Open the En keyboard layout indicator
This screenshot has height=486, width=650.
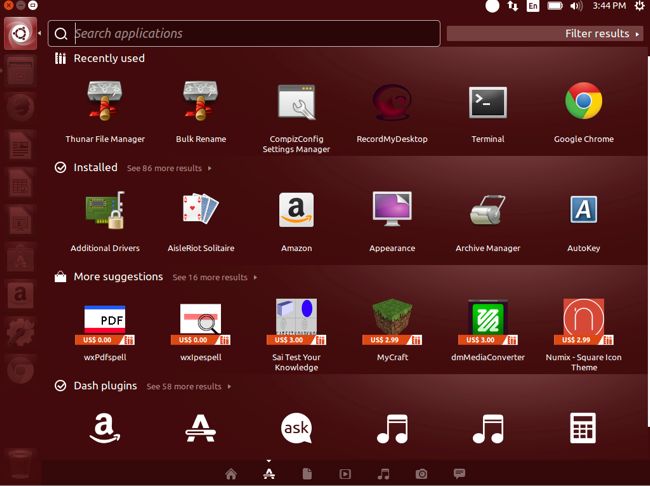(x=533, y=6)
